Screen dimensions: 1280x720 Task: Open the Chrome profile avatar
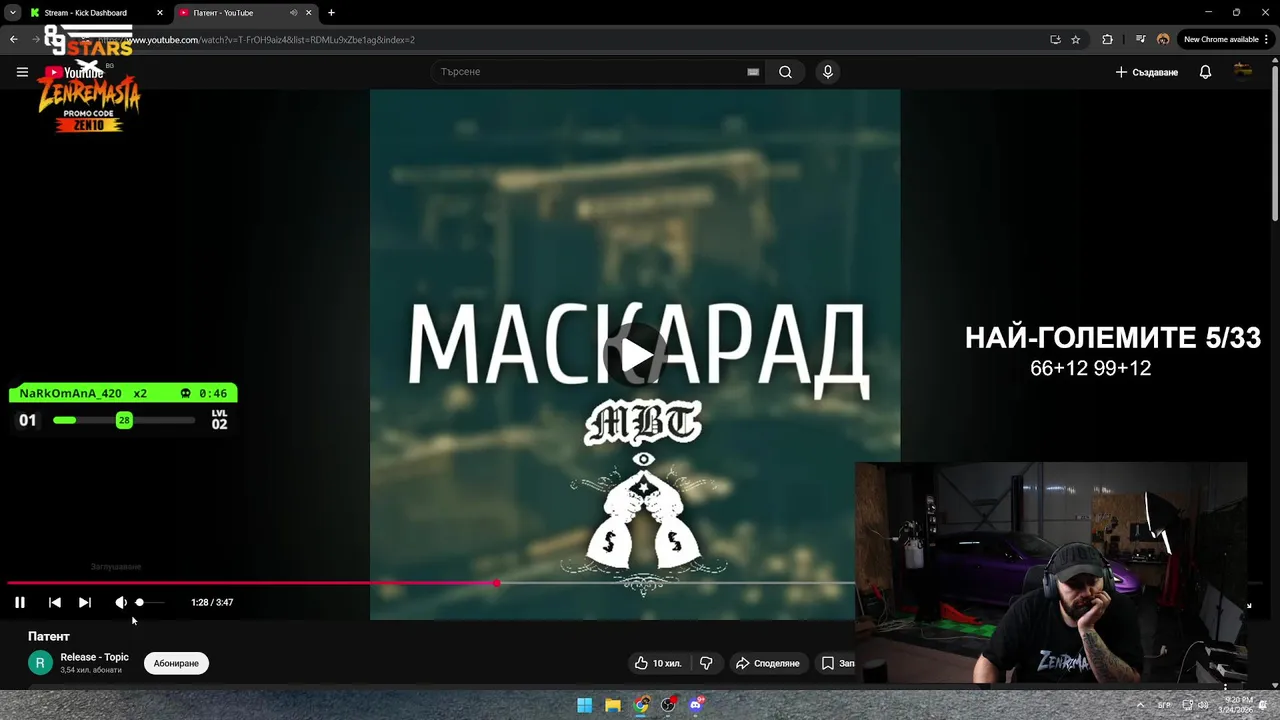point(1163,40)
